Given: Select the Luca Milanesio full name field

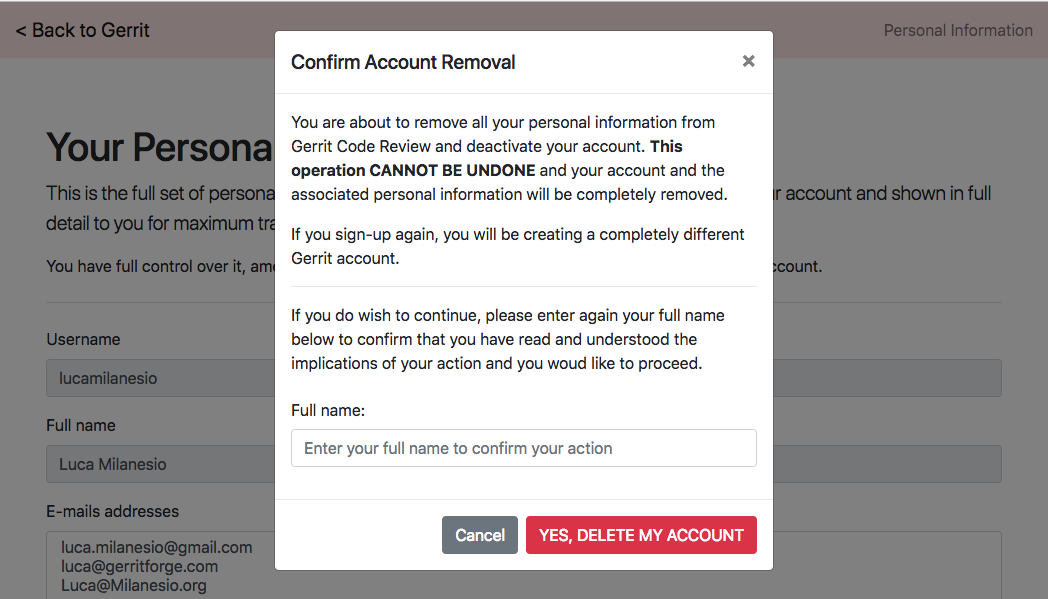Looking at the screenshot, I should click(x=160, y=464).
